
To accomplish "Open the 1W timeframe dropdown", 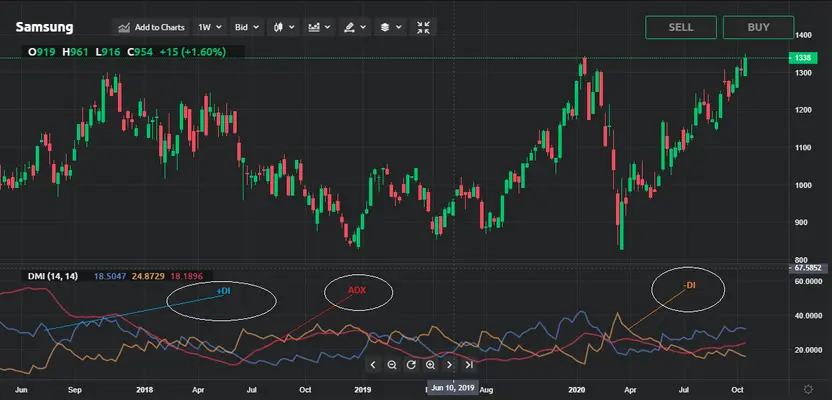I will (x=208, y=27).
